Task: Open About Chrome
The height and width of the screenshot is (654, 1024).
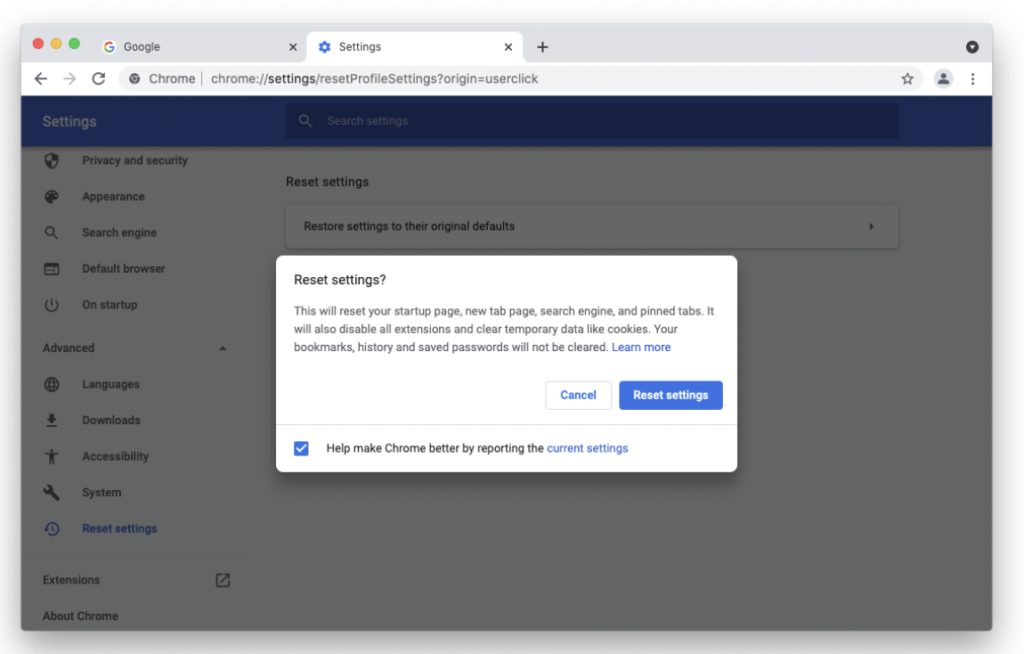Action: coord(80,616)
